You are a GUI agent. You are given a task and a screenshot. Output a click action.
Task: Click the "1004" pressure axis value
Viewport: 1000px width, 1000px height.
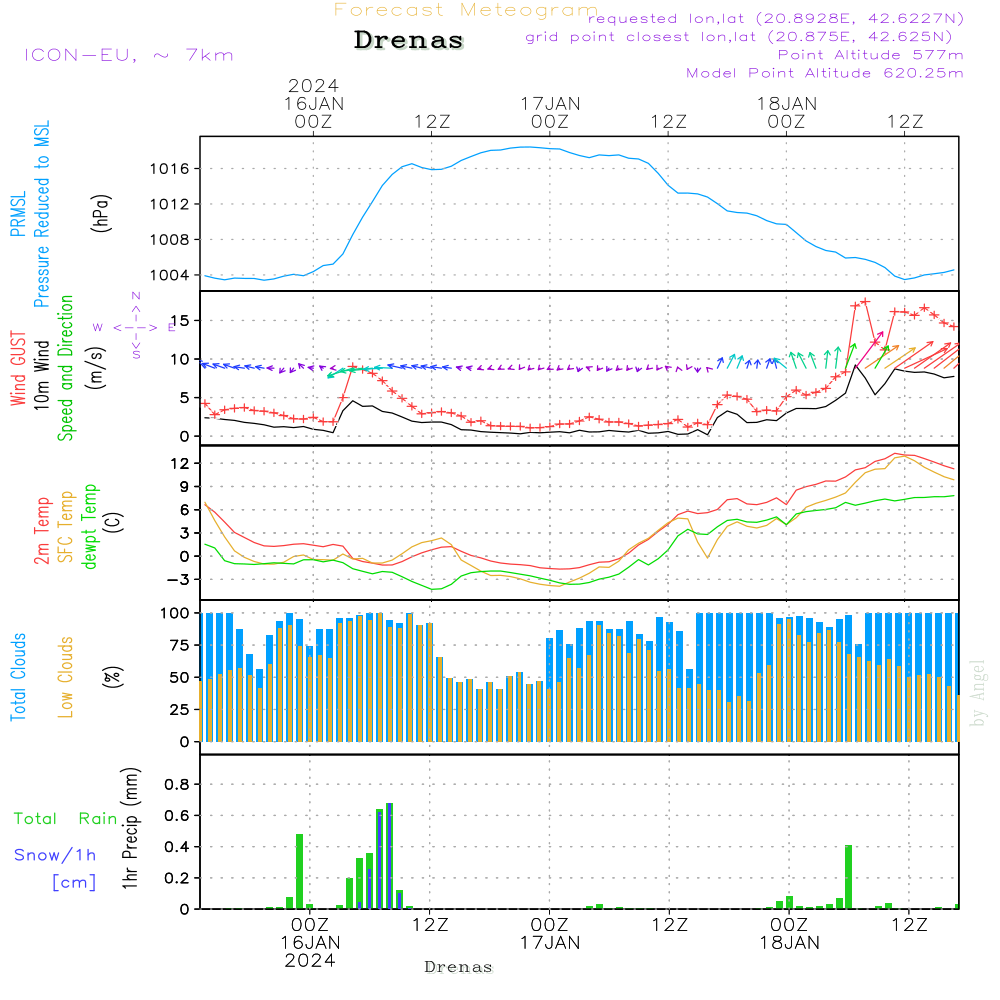click(x=170, y=276)
